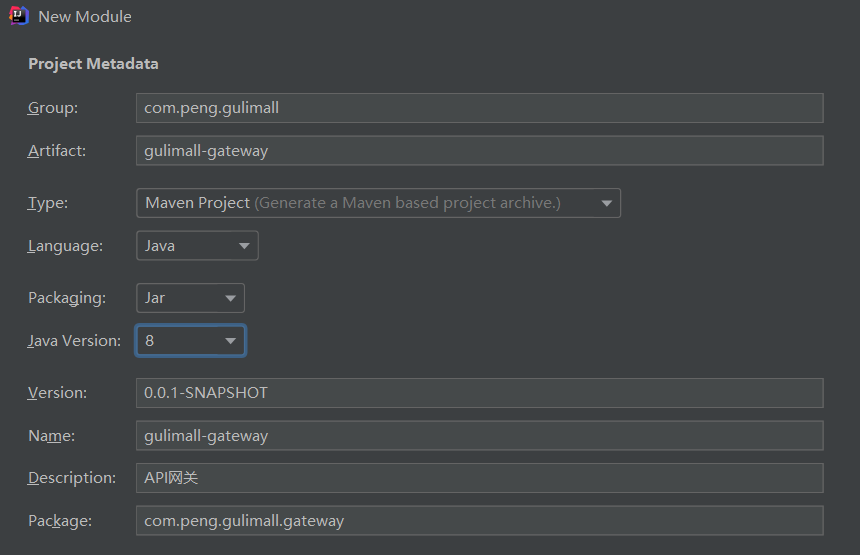860x555 pixels.
Task: Expand the Language combo box
Action: [x=197, y=246]
